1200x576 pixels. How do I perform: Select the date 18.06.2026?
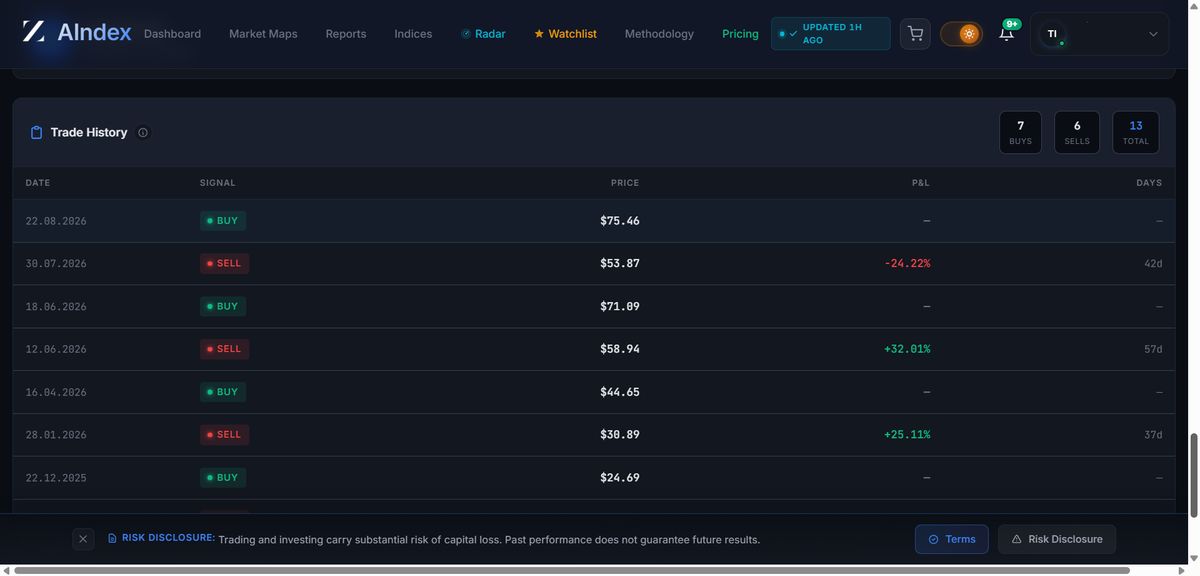[x=56, y=307]
